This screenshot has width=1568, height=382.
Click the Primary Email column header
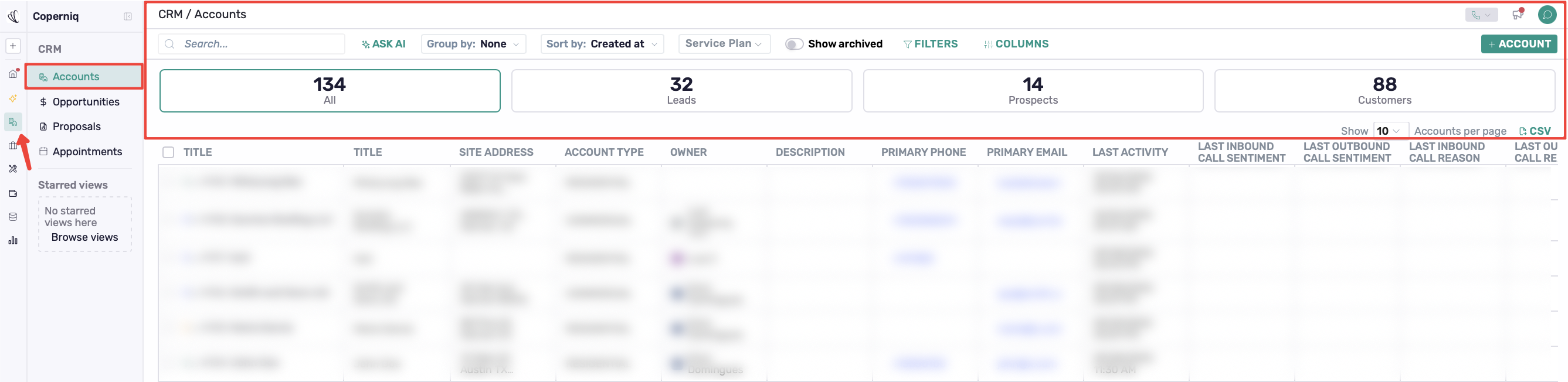1027,152
